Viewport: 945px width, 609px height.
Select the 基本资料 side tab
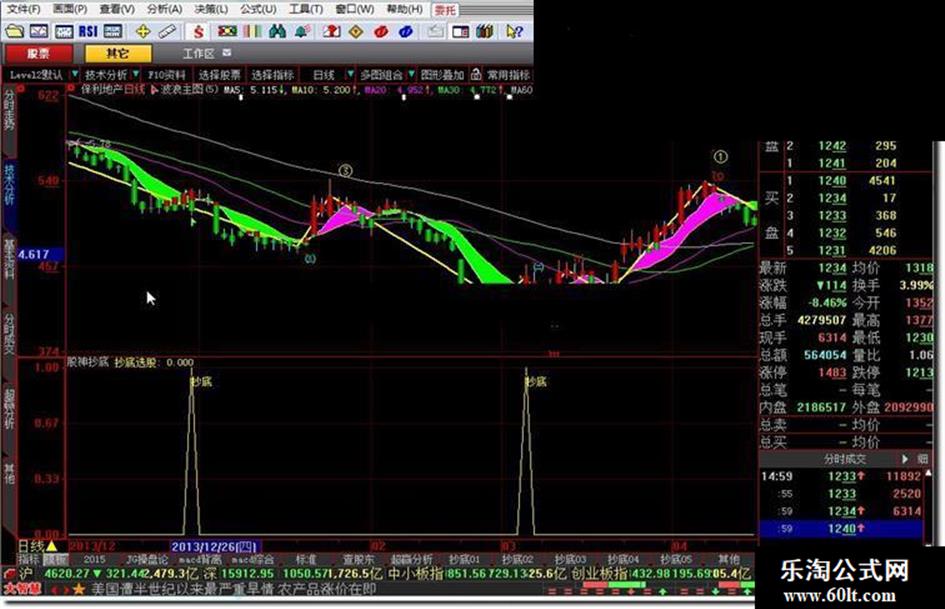tap(9, 259)
